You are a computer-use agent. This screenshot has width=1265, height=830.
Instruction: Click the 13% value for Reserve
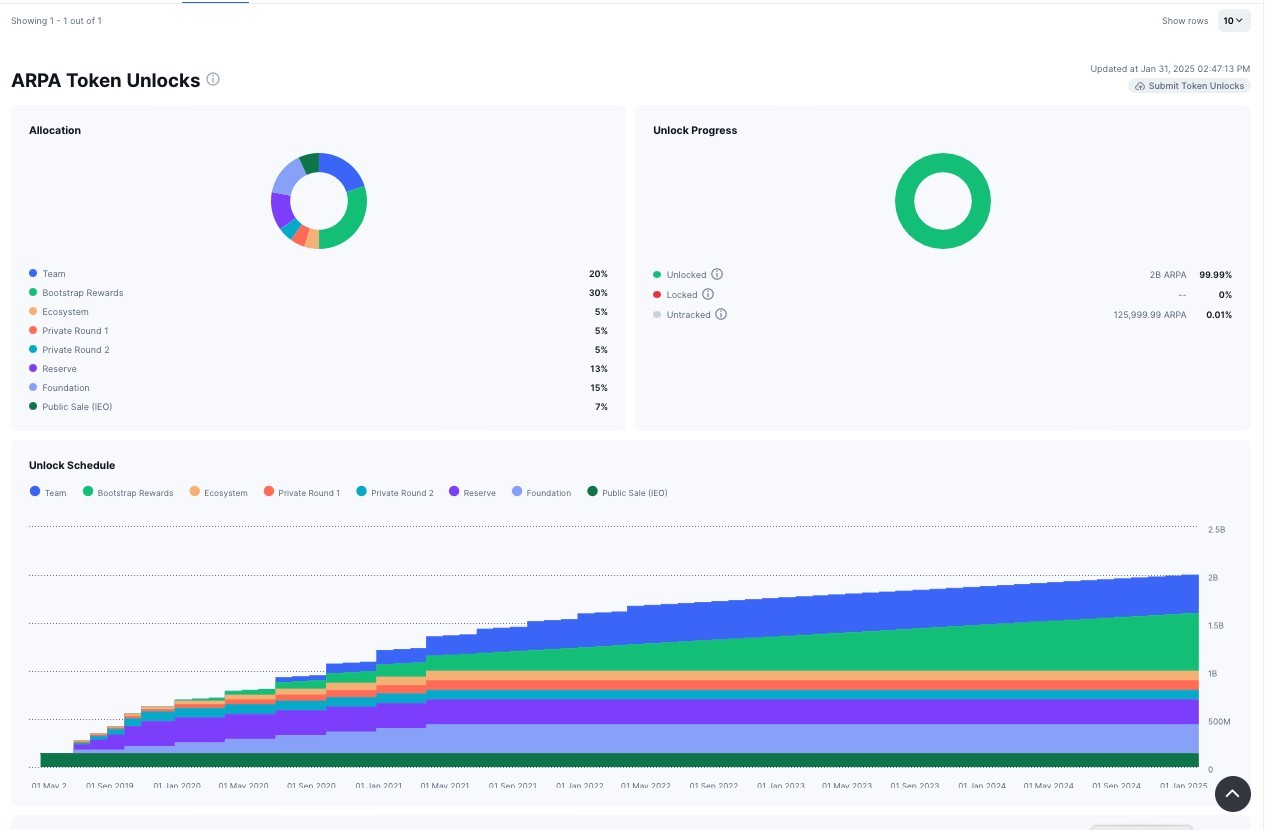pyautogui.click(x=598, y=369)
